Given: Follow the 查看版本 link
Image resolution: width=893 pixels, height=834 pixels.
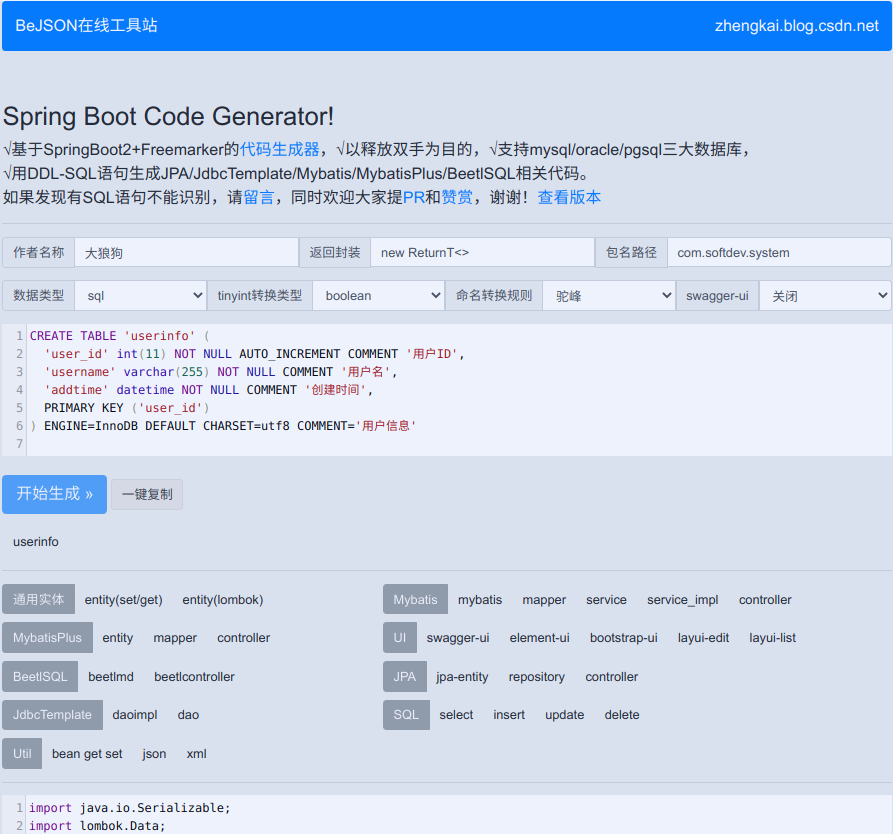Looking at the screenshot, I should pos(569,197).
